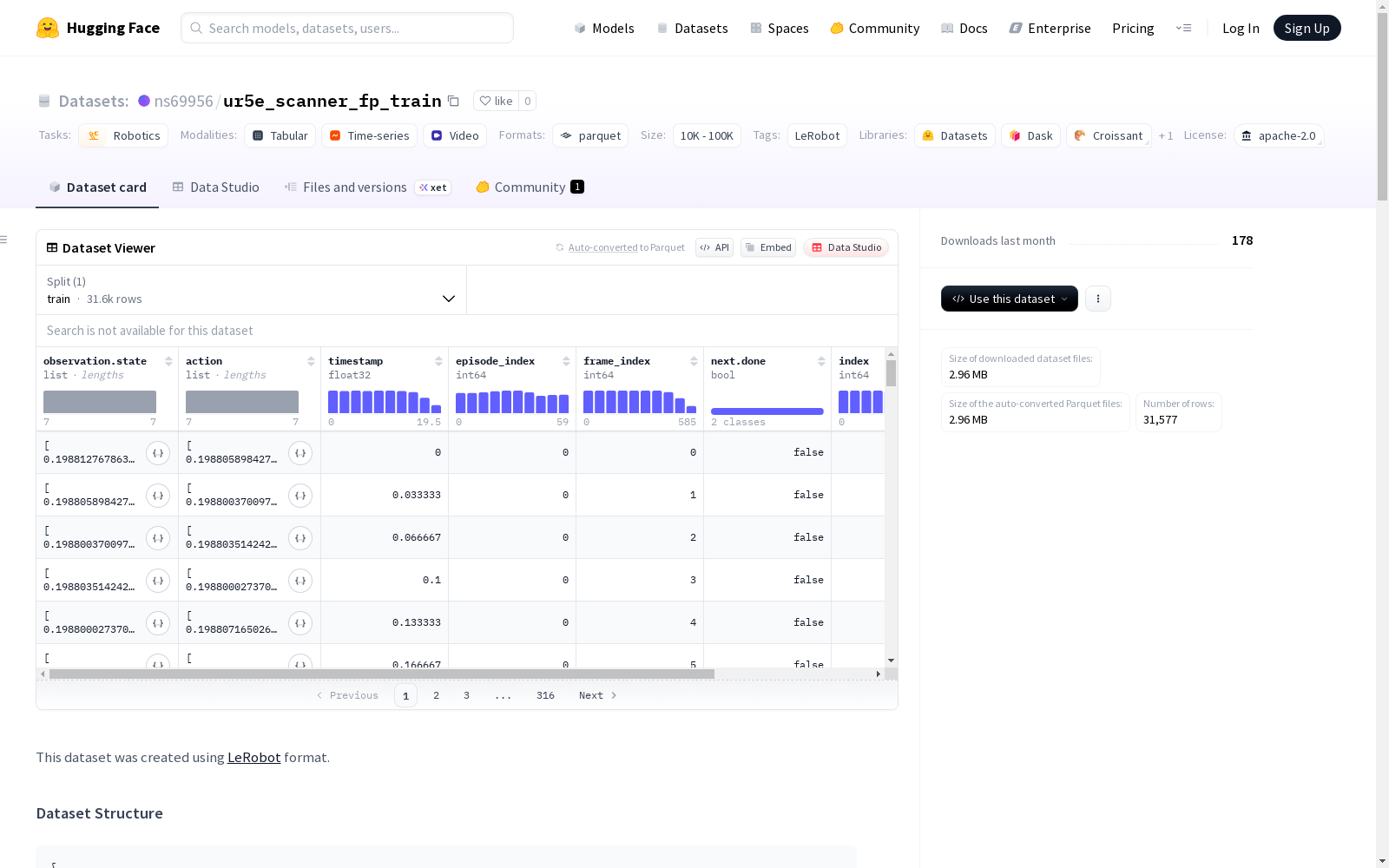This screenshot has width=1389, height=868.
Task: Open Community in top navigation
Action: (875, 28)
